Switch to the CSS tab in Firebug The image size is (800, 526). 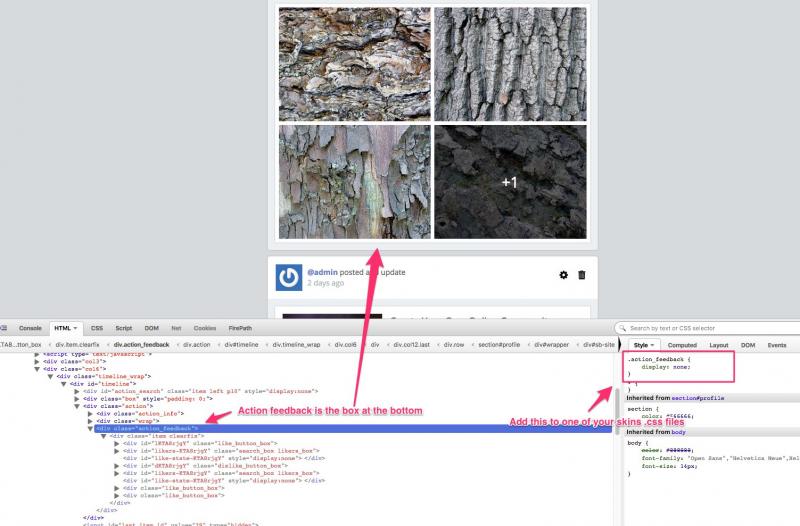pyautogui.click(x=97, y=328)
